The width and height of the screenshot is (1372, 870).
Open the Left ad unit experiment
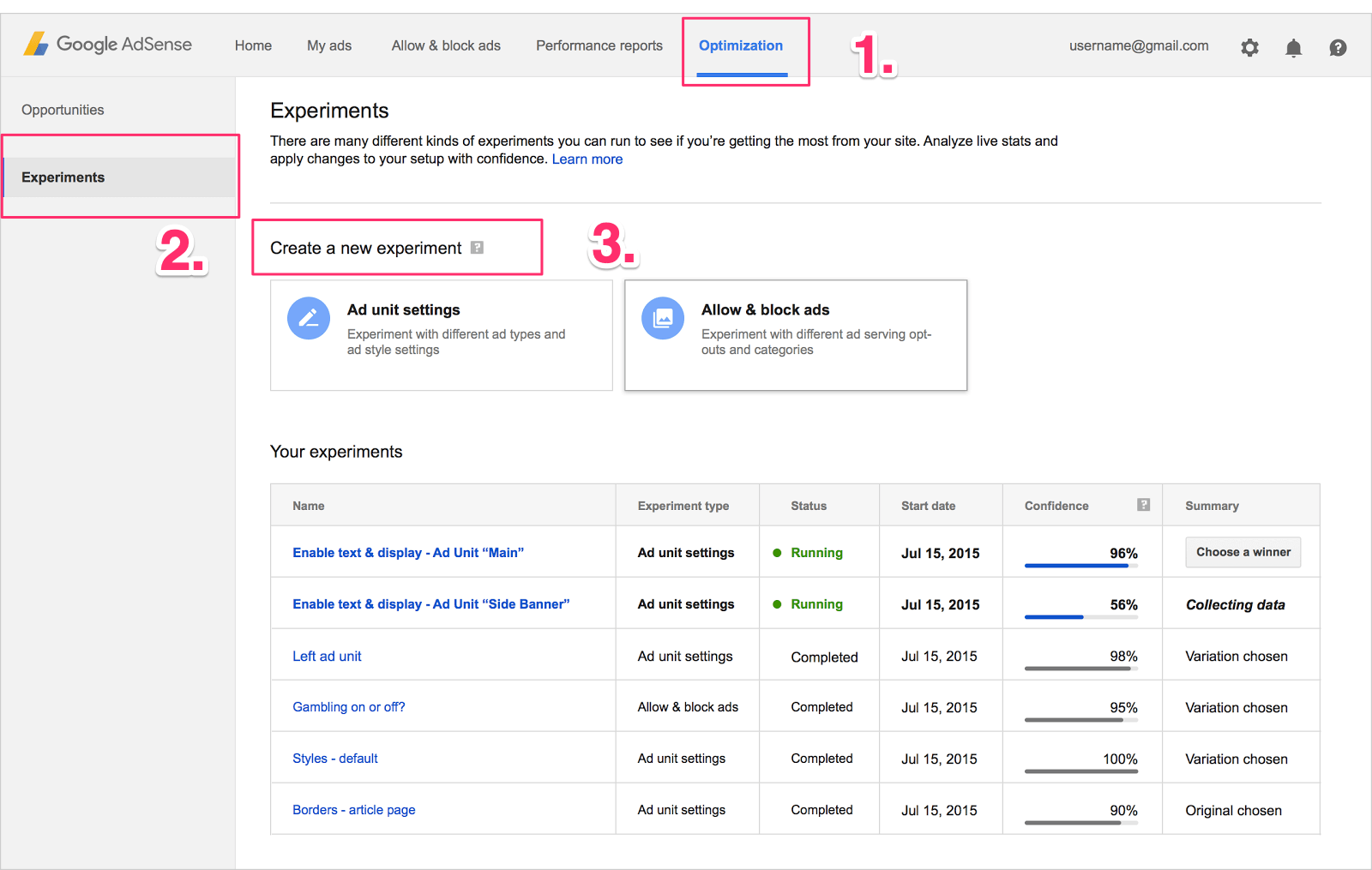click(x=326, y=656)
